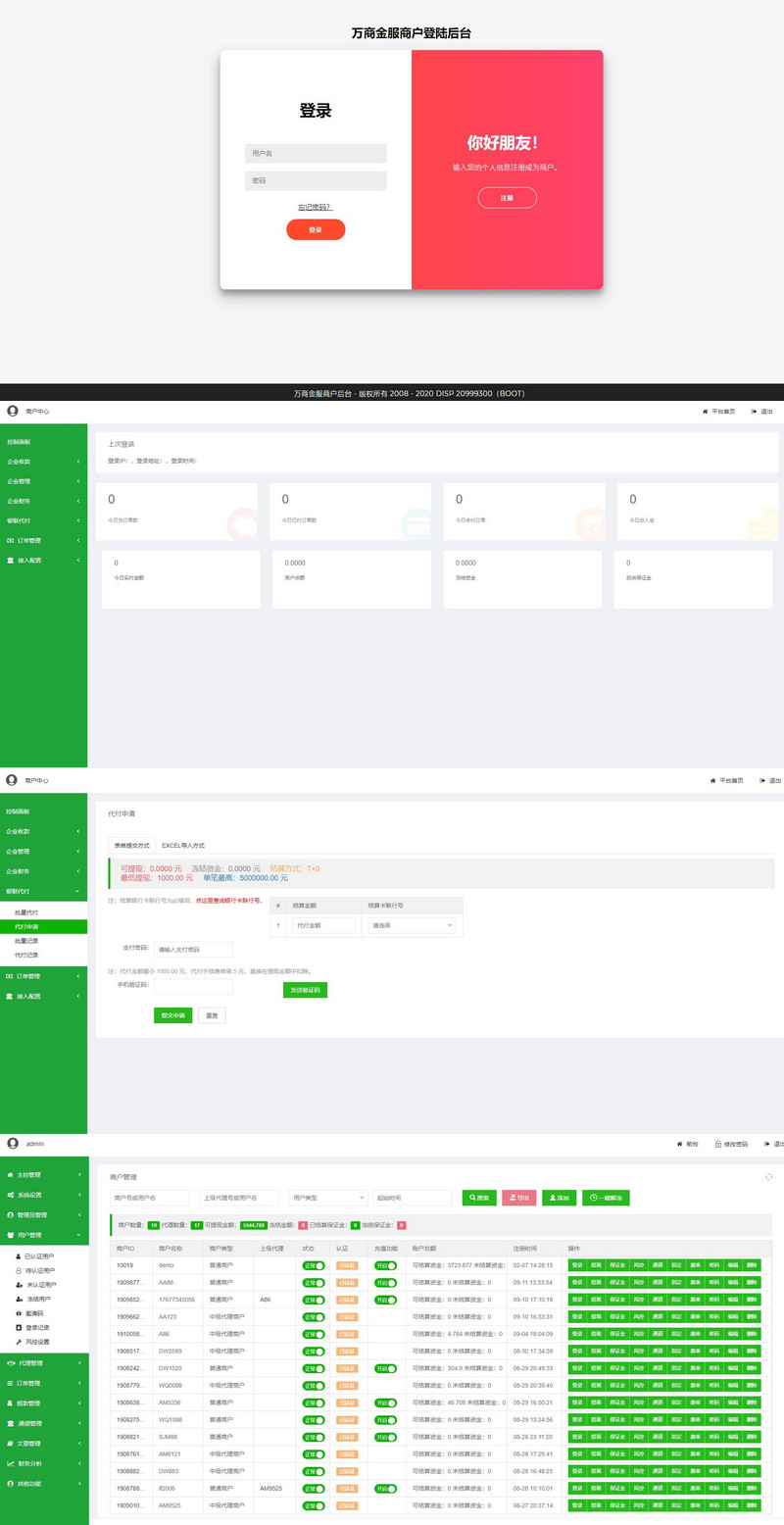784x1525 pixels.
Task: Toggle 充值功能 switch for merchant DW1520
Action: 385,1368
